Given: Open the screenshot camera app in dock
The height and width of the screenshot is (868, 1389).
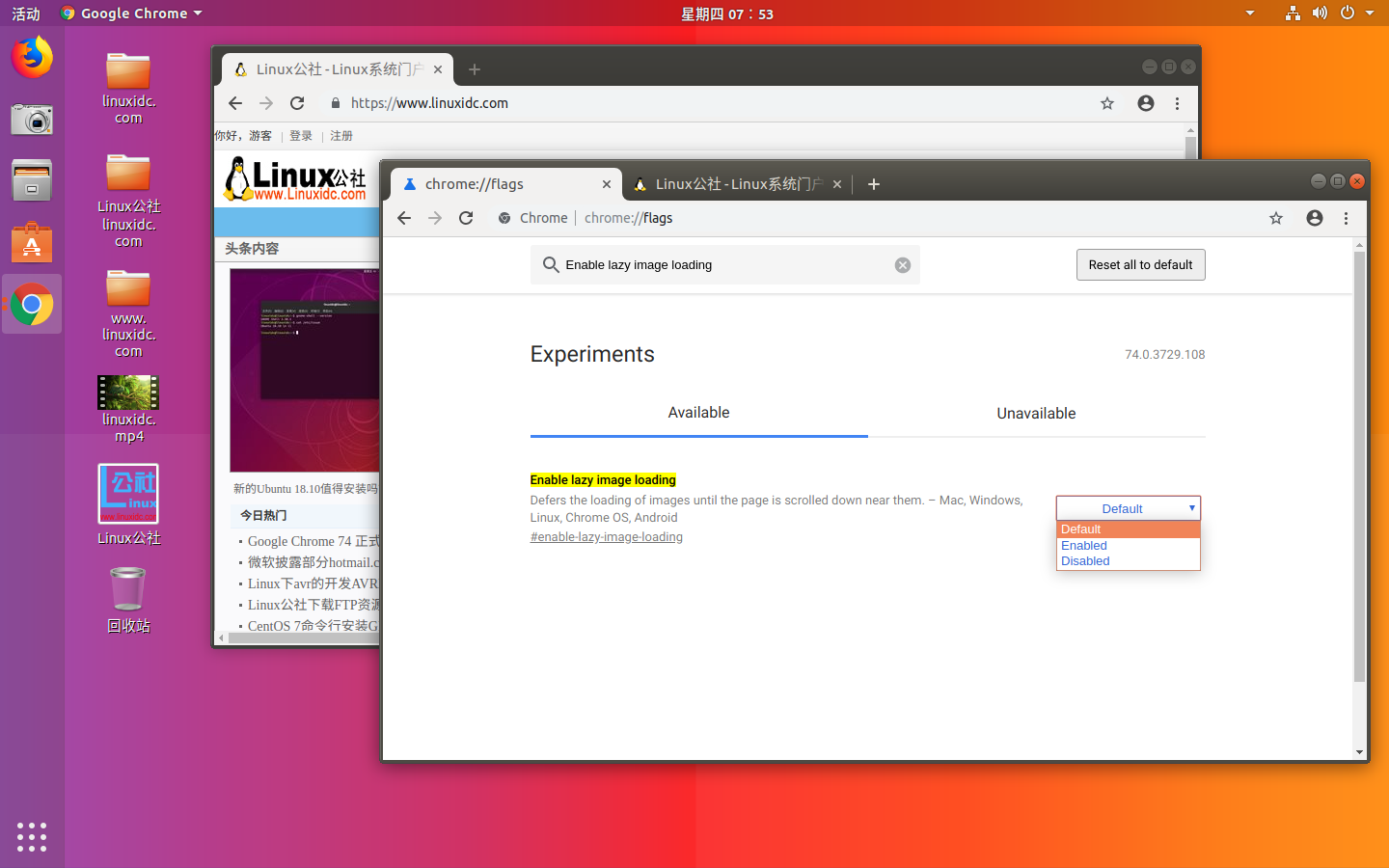Looking at the screenshot, I should [x=32, y=120].
